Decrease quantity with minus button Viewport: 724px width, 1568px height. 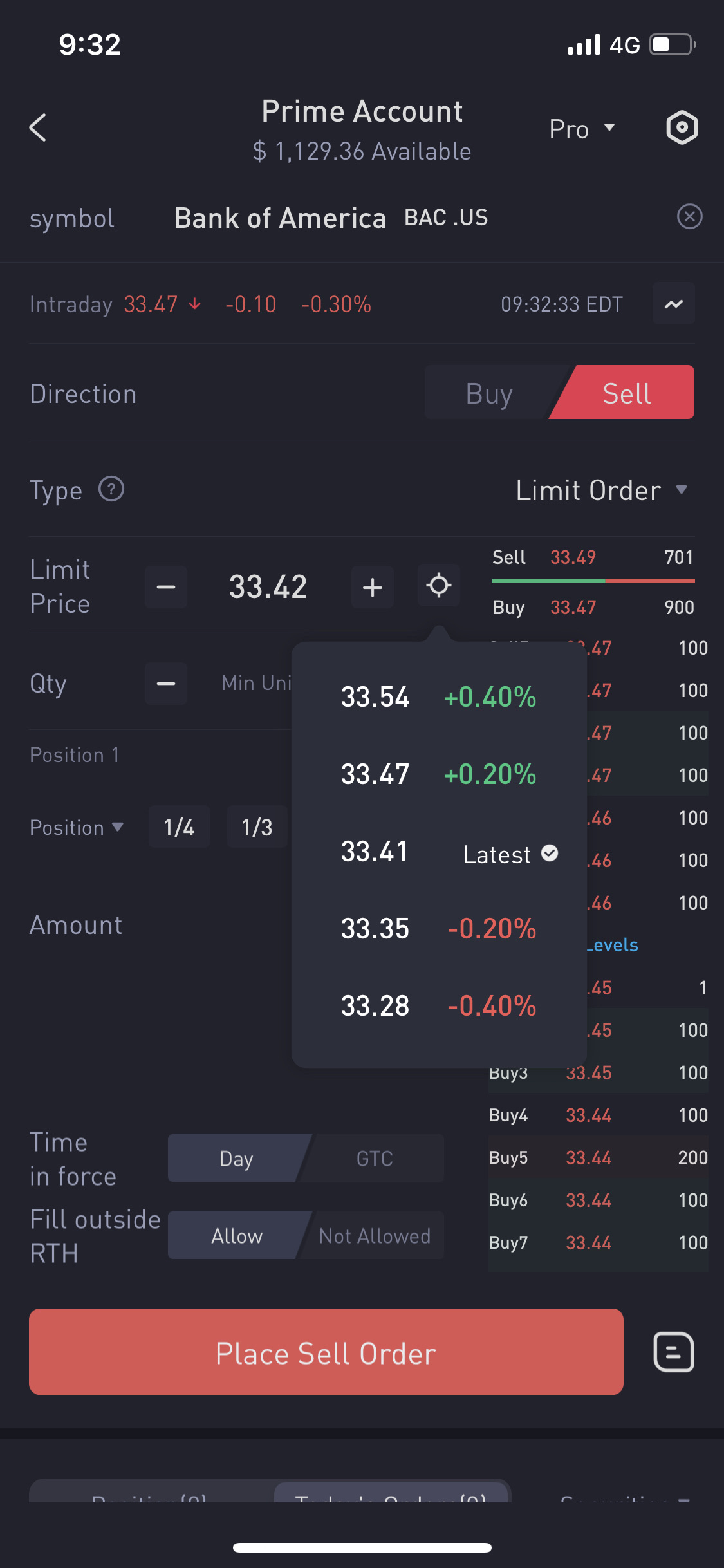point(166,684)
